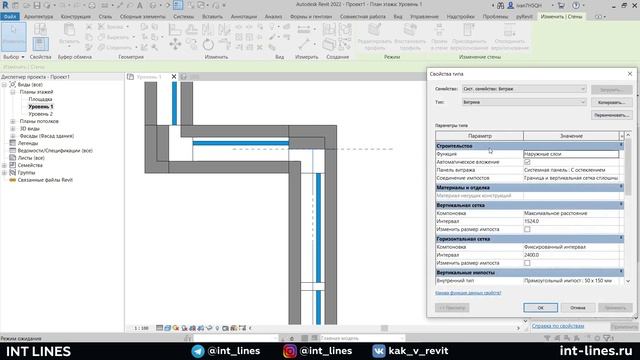Collapse the Вертикальная сетка parameter group

[621, 204]
